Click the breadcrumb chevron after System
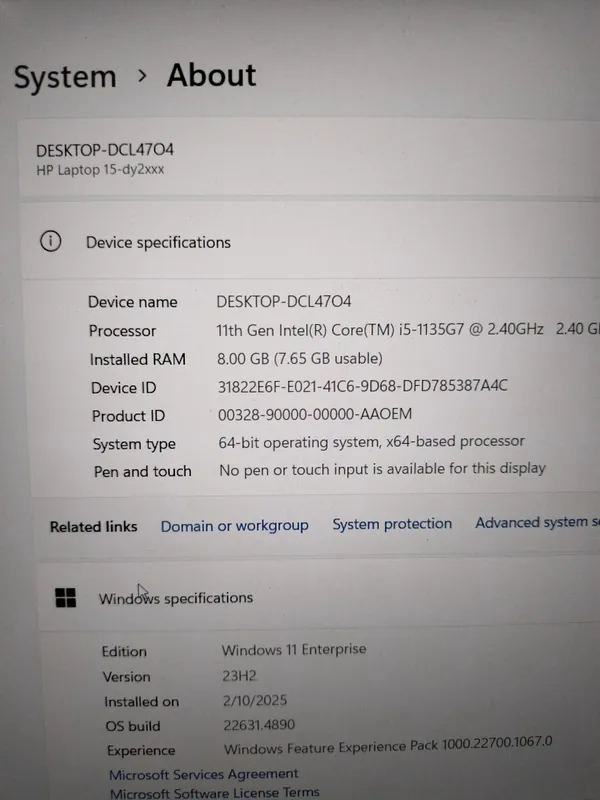 [141, 76]
